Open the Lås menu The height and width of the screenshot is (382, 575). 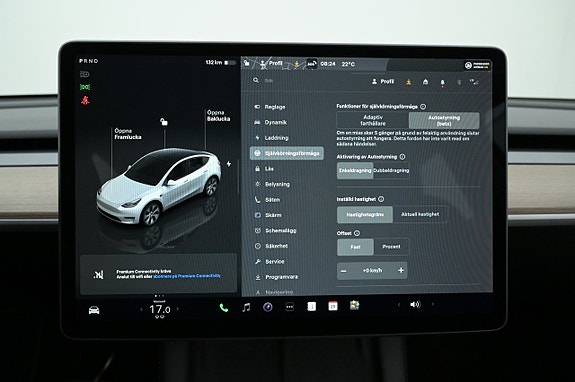pos(264,169)
